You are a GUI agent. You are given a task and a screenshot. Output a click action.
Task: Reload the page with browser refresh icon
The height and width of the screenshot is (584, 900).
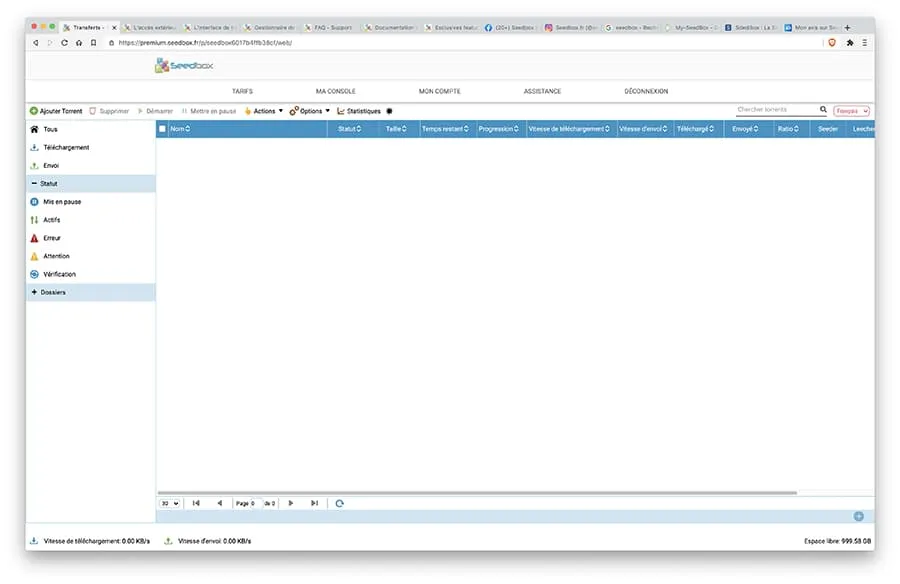pos(64,43)
